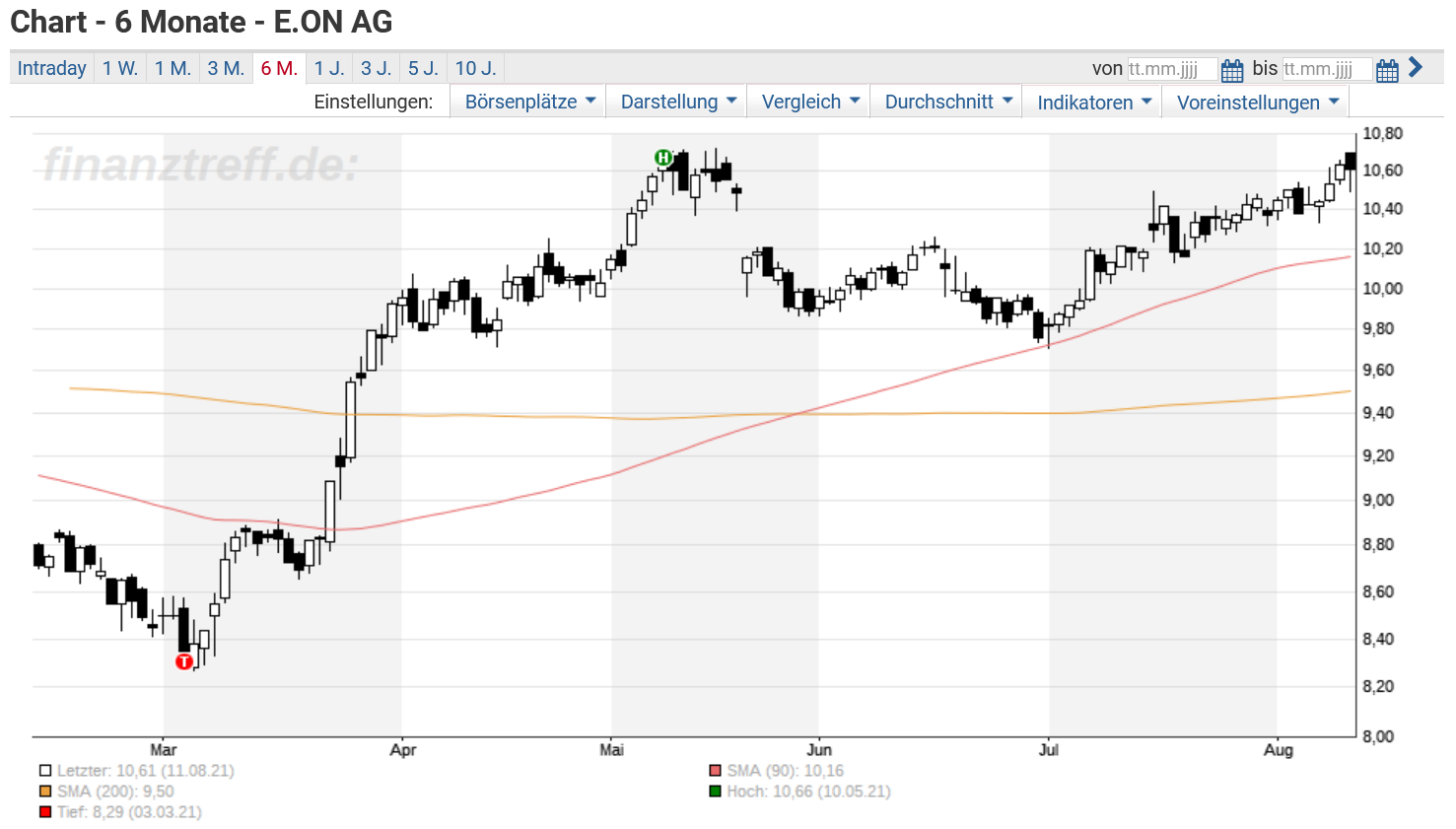Switch to the Intraday timeframe tab

click(x=52, y=68)
